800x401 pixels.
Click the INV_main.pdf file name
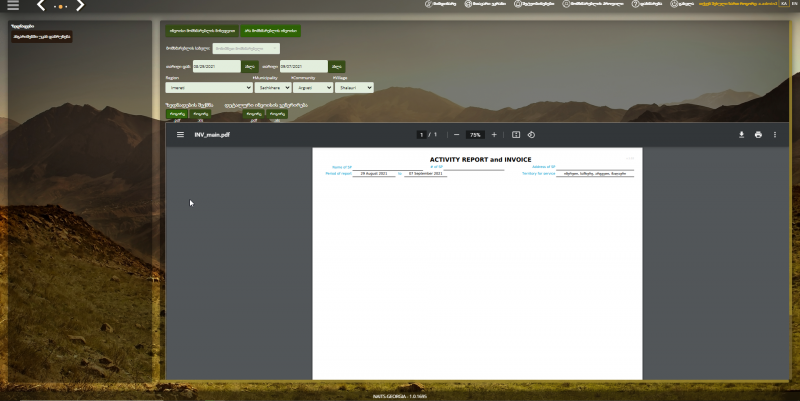point(212,135)
